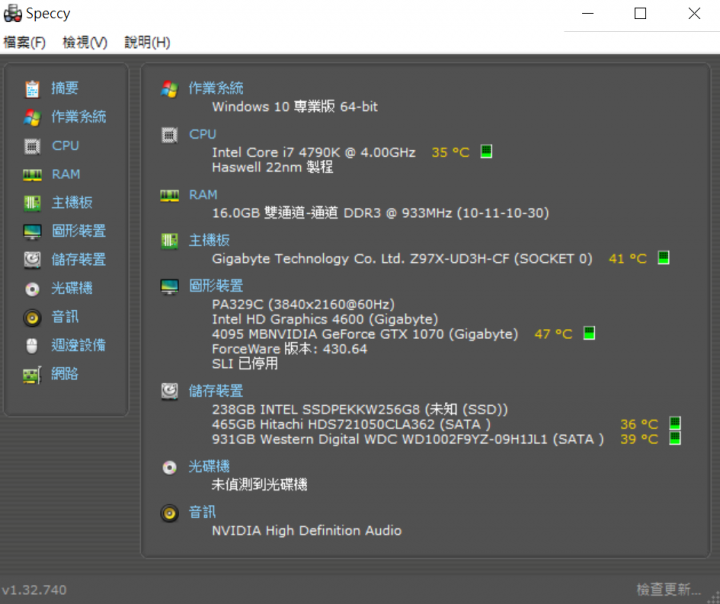This screenshot has width=720, height=604.
Task: Open the 光碟機 heading link in the summary
Action: [x=209, y=467]
